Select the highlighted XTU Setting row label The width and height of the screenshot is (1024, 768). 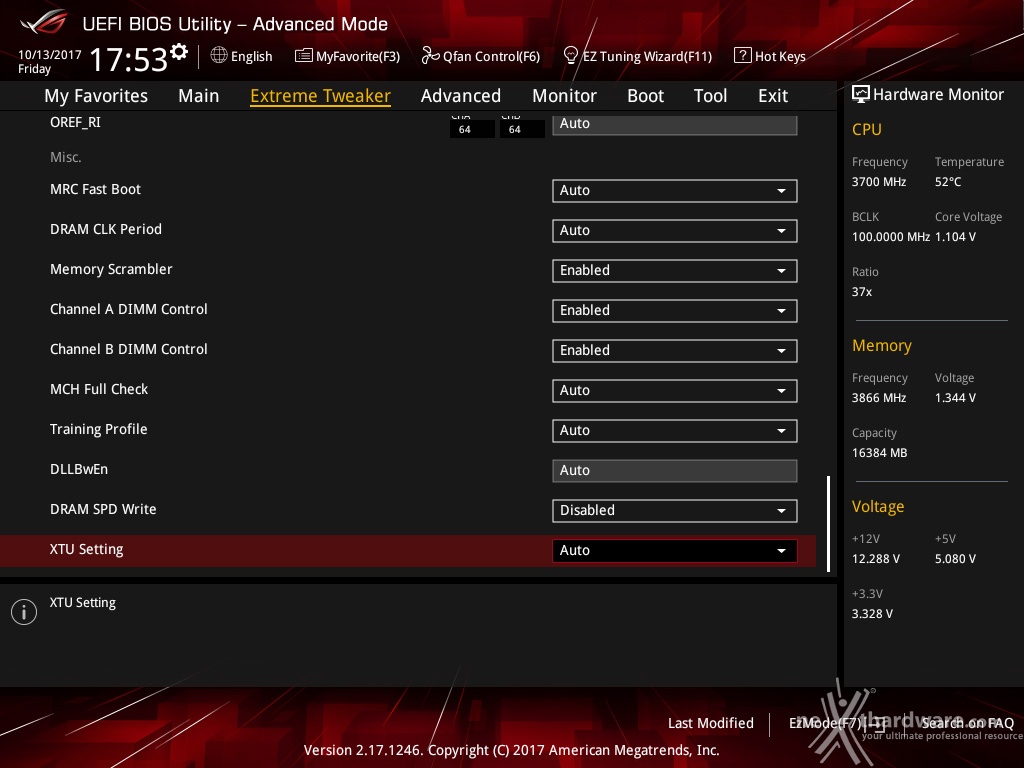[x=87, y=549]
